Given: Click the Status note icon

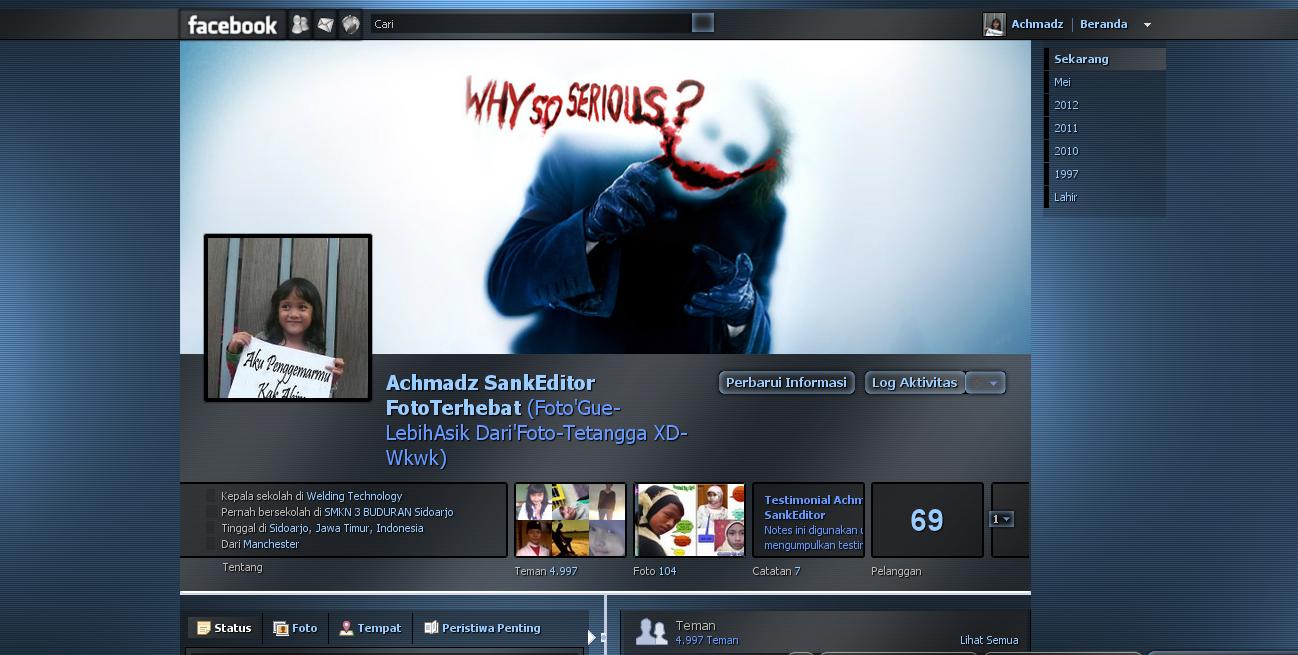Looking at the screenshot, I should [x=203, y=628].
